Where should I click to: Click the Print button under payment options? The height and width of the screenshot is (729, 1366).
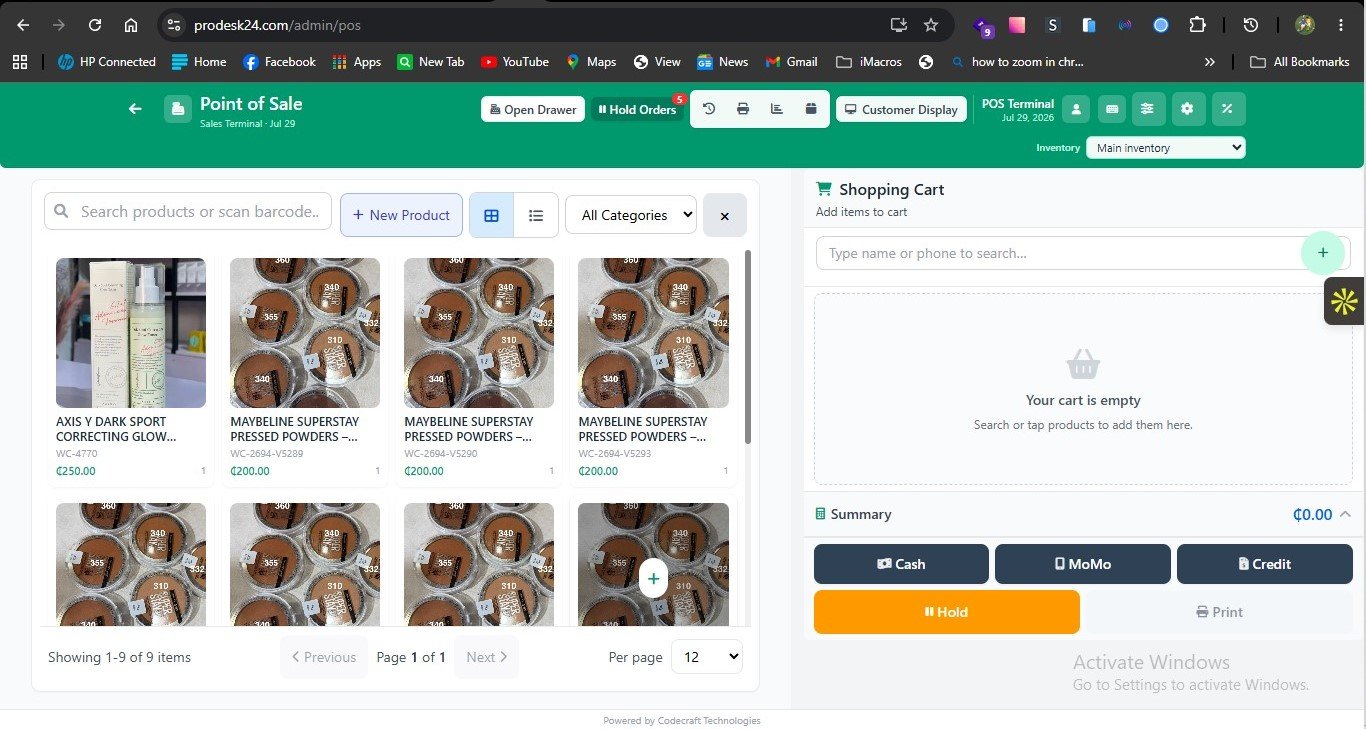pos(1220,612)
